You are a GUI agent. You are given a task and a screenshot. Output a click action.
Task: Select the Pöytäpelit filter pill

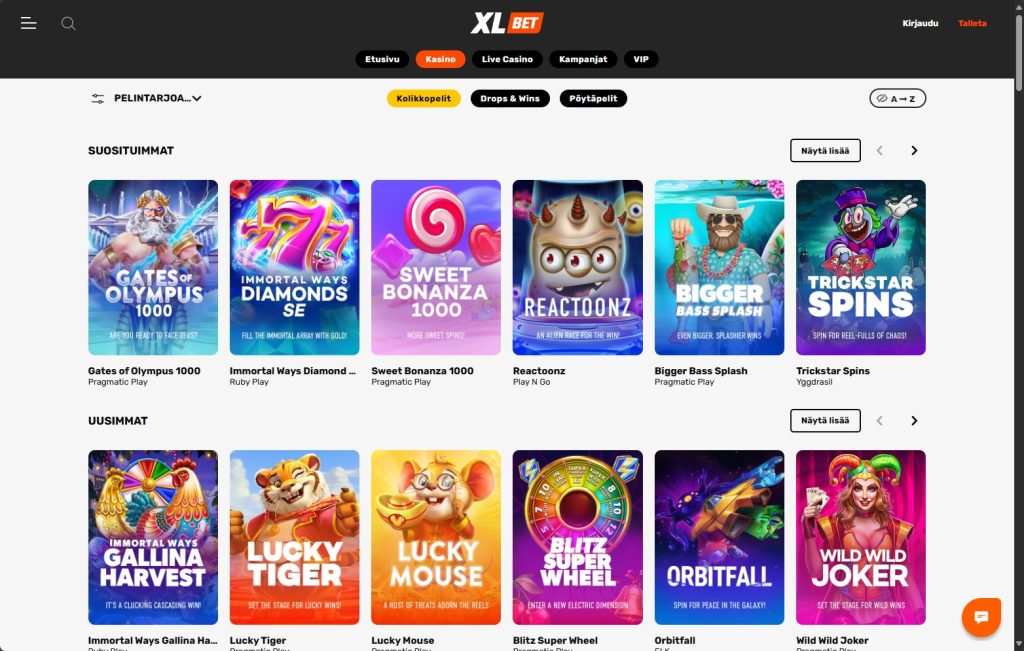593,99
